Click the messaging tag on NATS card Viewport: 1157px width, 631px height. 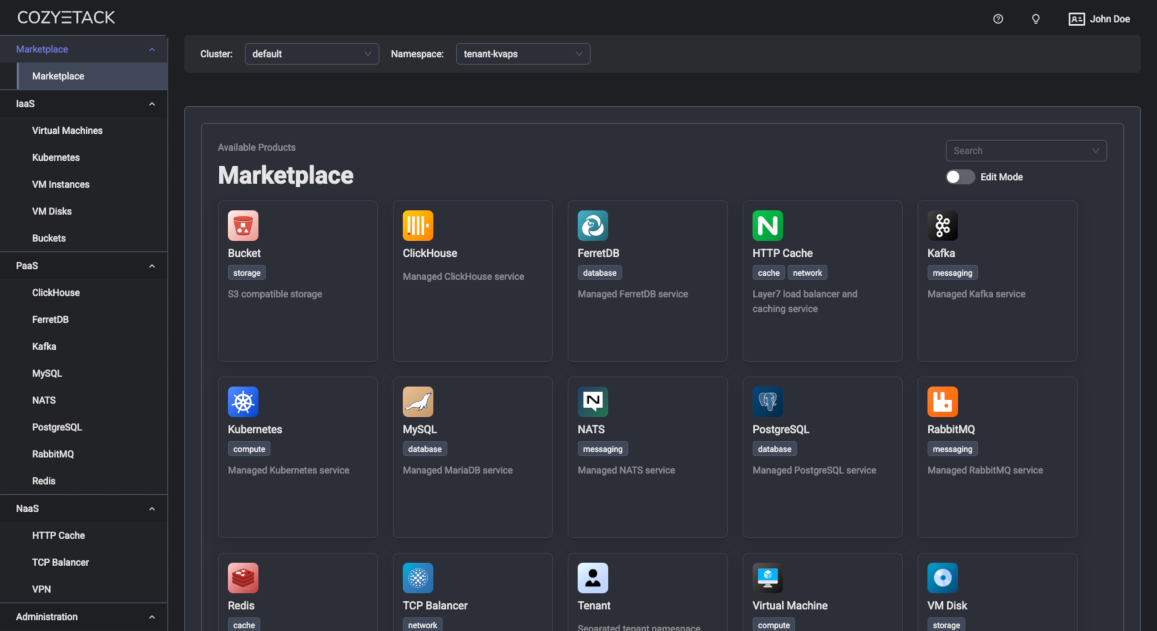pos(602,449)
